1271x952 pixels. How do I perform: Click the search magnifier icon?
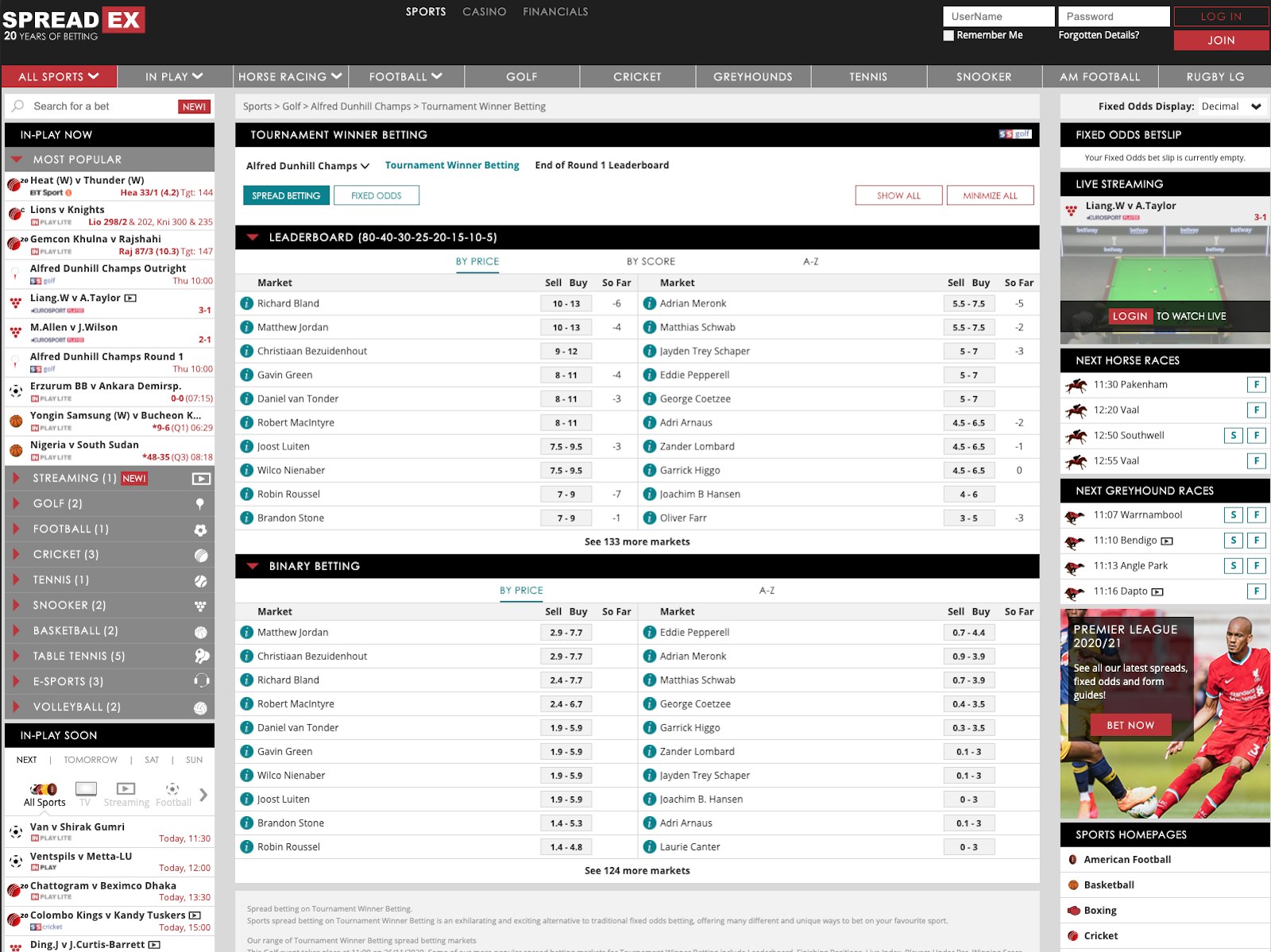click(18, 106)
